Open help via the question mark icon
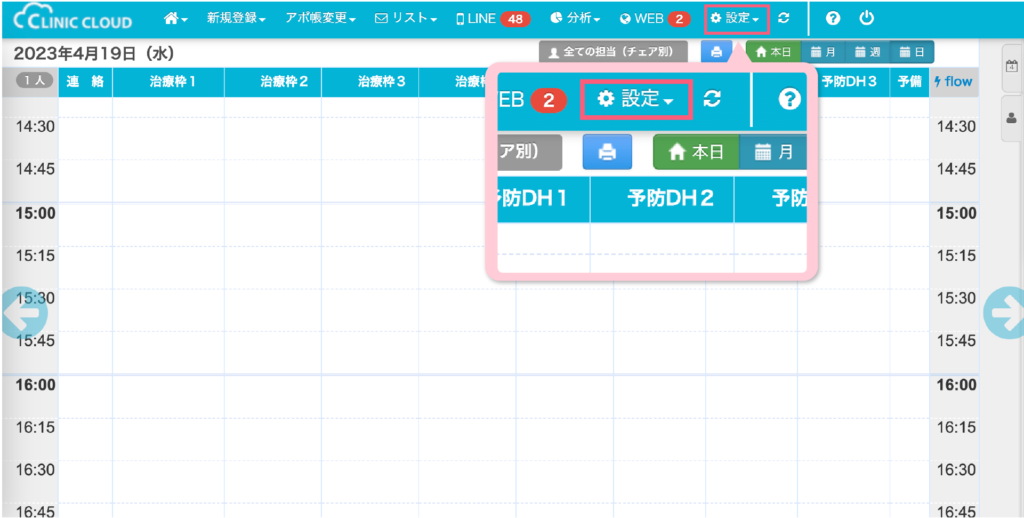The image size is (1024, 518). click(832, 19)
